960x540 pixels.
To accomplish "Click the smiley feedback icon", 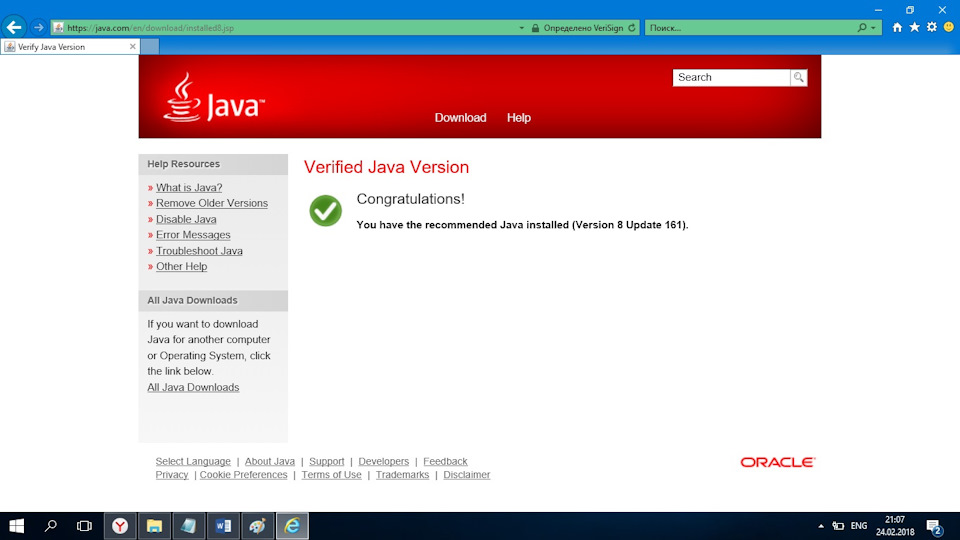I will tap(948, 28).
